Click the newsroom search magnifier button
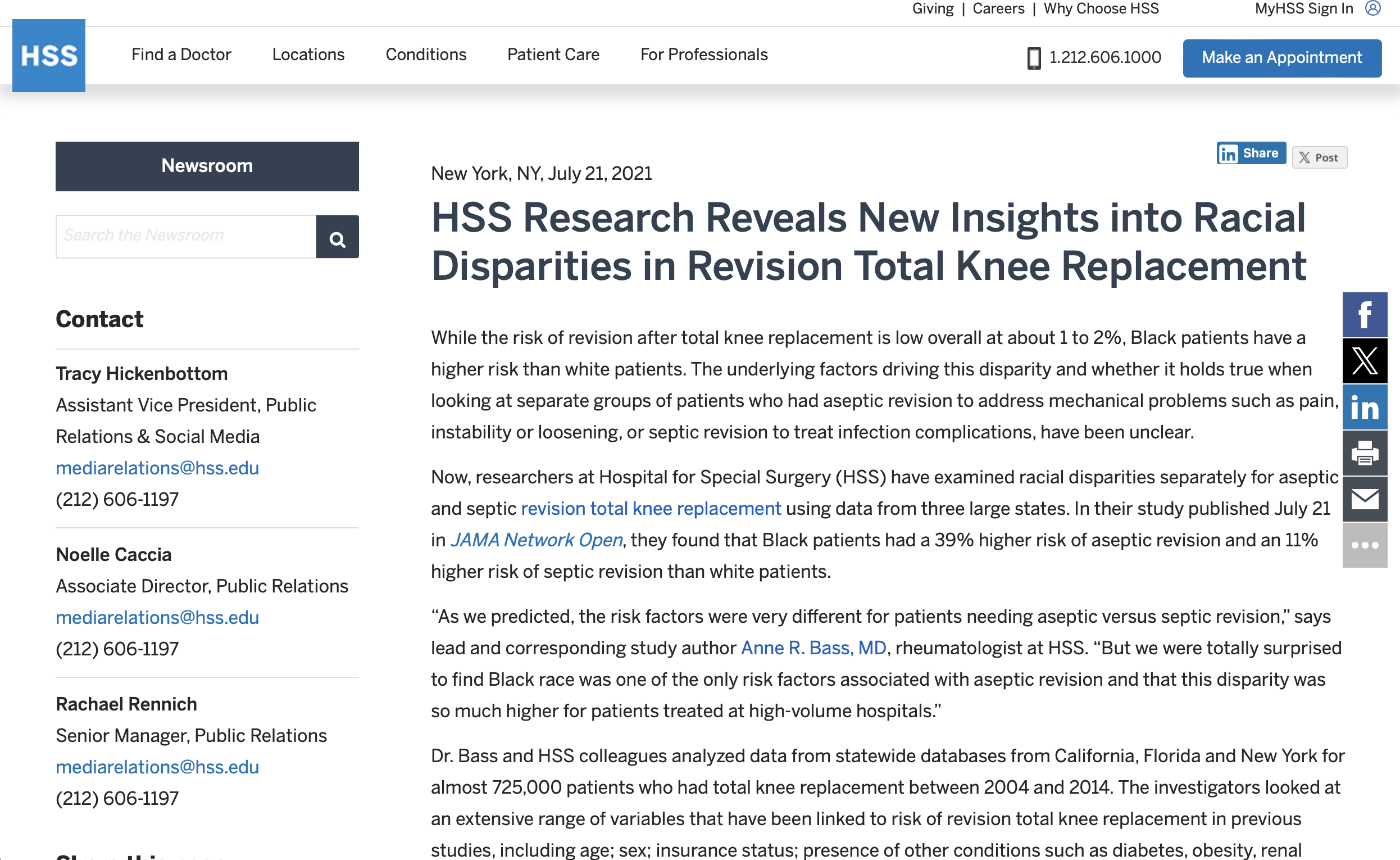1400x860 pixels. [337, 237]
